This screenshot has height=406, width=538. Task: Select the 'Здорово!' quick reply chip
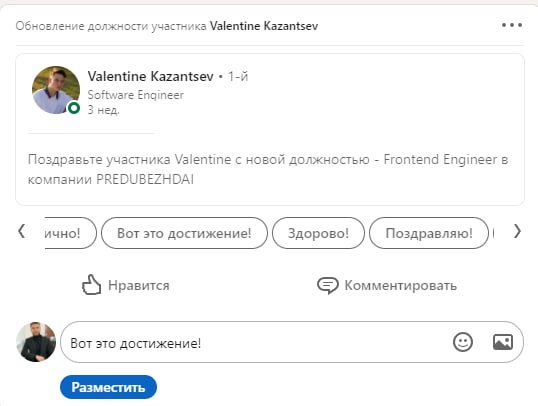click(318, 233)
